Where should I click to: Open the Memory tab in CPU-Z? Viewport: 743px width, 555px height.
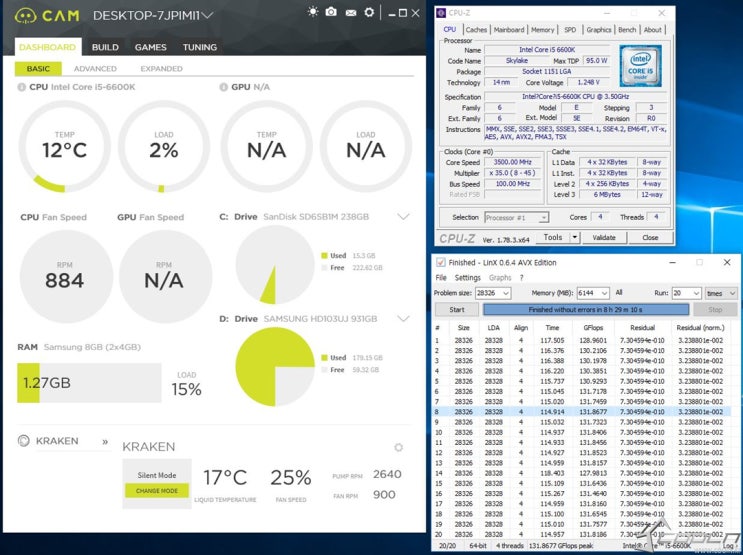[543, 29]
